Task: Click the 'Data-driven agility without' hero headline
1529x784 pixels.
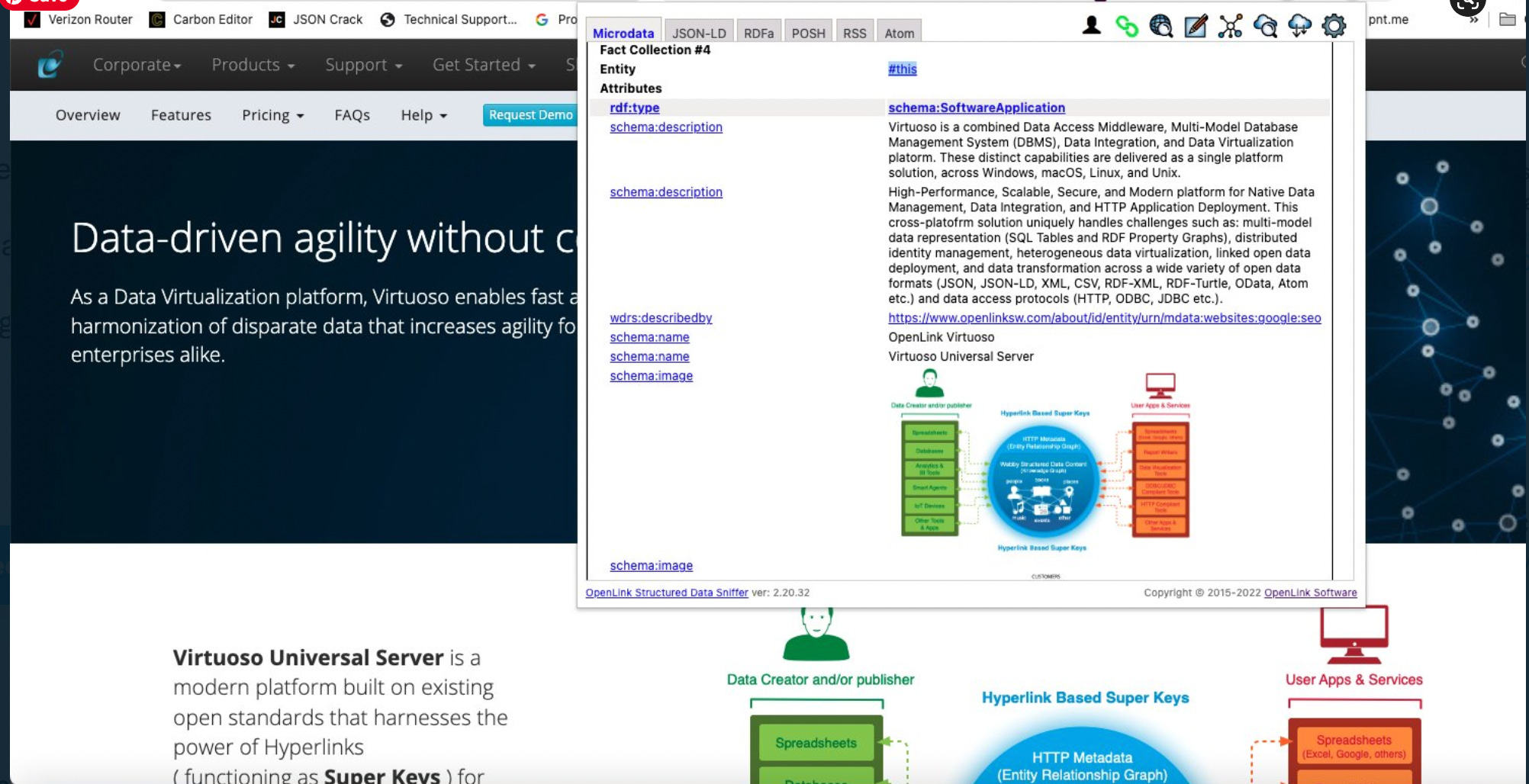Action: coord(324,238)
